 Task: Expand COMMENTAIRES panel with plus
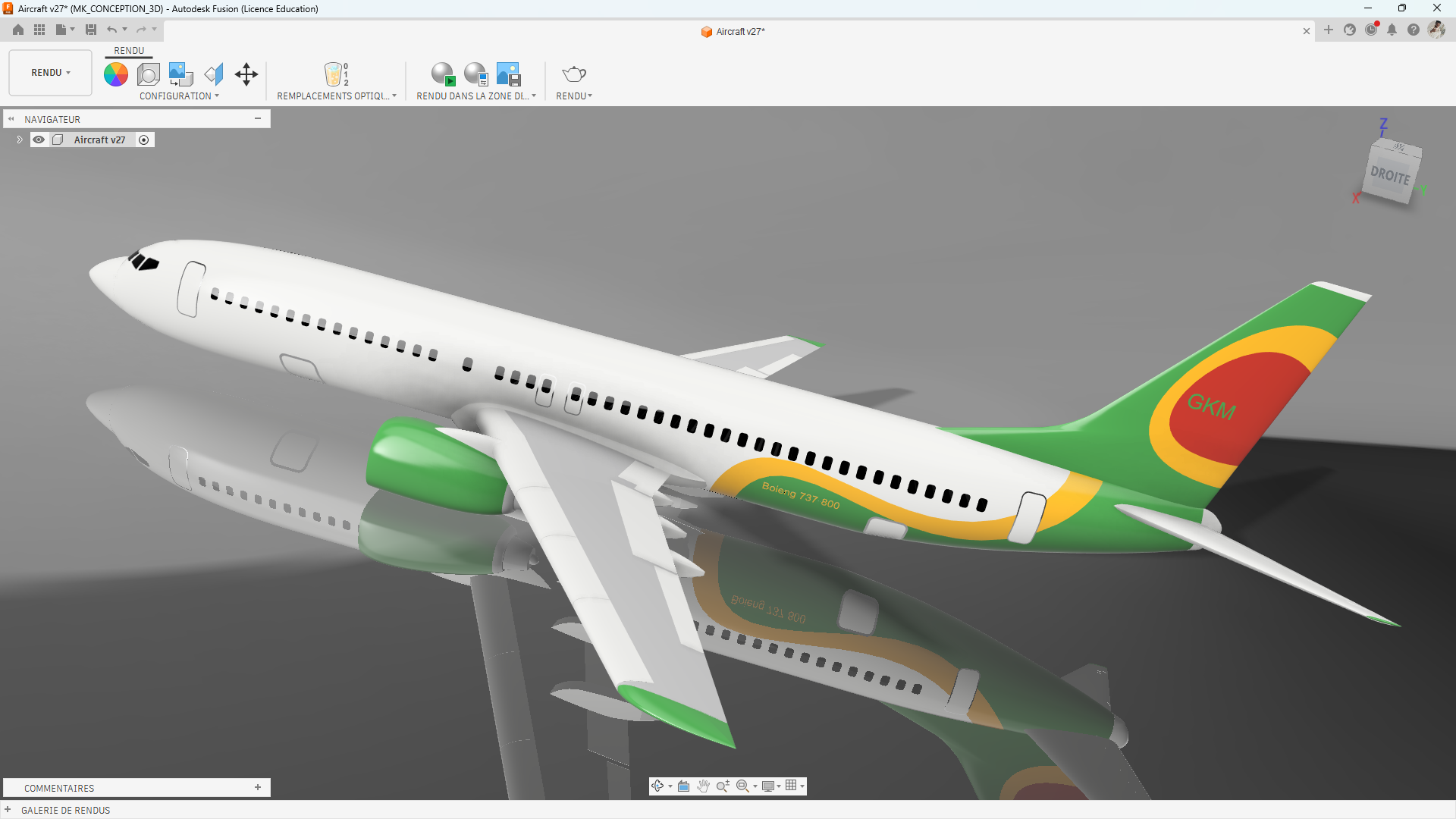click(x=258, y=787)
